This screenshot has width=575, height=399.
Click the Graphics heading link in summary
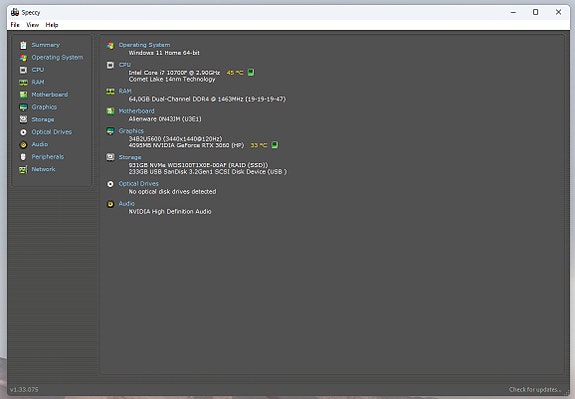click(131, 131)
